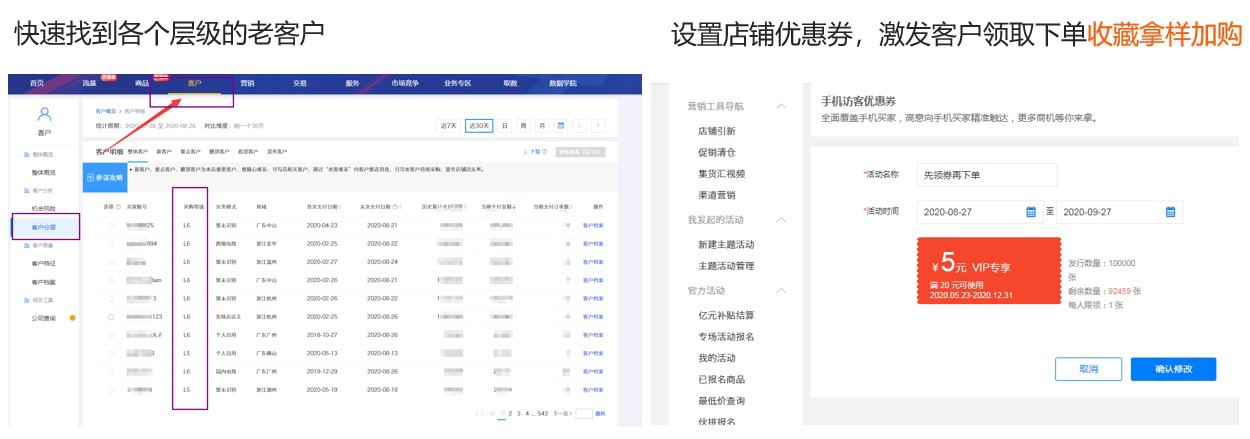Image resolution: width=1250 pixels, height=439 pixels.
Task: Click the orange dot beside 公司查询
Action: point(72,318)
